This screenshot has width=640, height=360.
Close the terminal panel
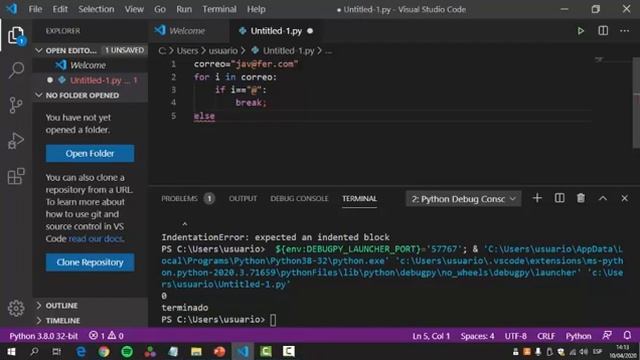point(624,198)
